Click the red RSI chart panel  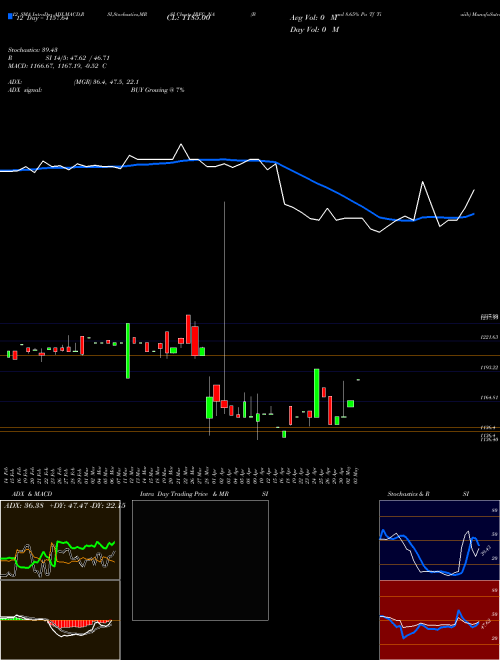click(x=439, y=620)
